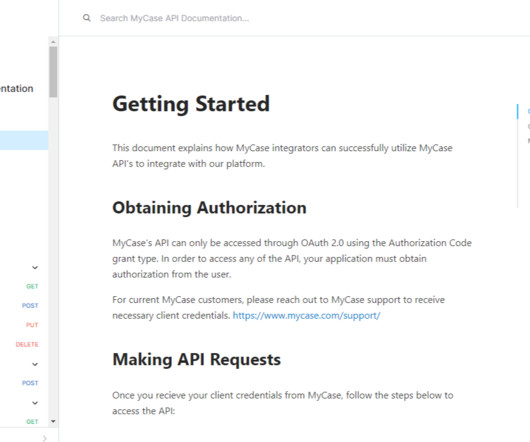The image size is (530, 442).
Task: Open the first GET endpoint in sidebar
Action: point(32,286)
